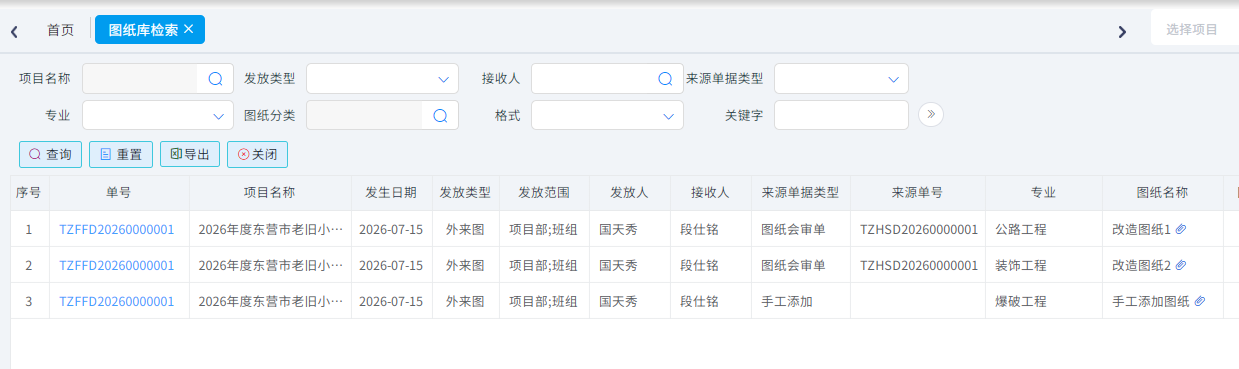Click the drawing category search magnifier icon
Viewport: 1239px width, 369px height.
click(440, 116)
